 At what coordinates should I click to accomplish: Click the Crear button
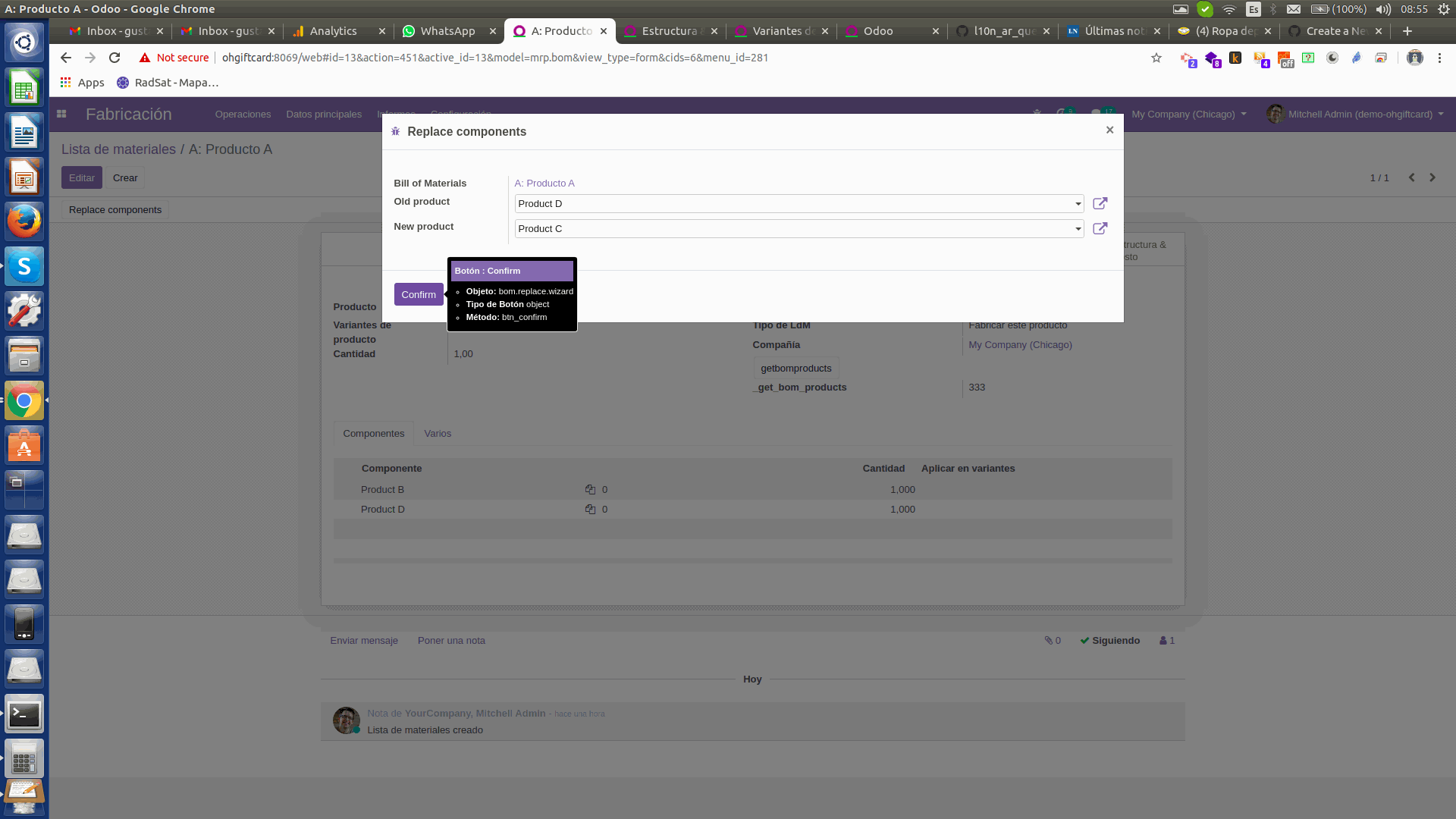click(x=125, y=178)
